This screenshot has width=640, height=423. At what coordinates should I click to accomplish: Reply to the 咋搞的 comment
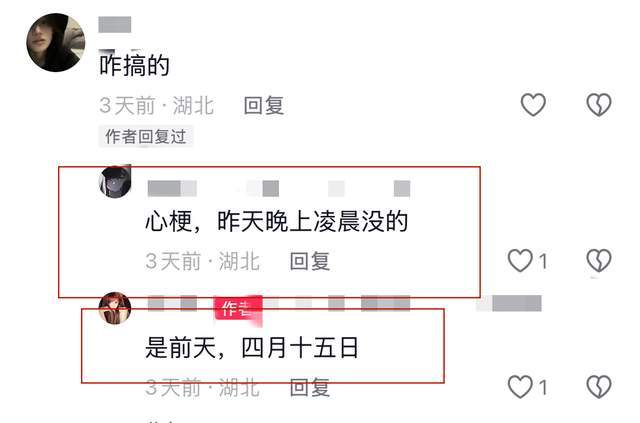point(264,106)
